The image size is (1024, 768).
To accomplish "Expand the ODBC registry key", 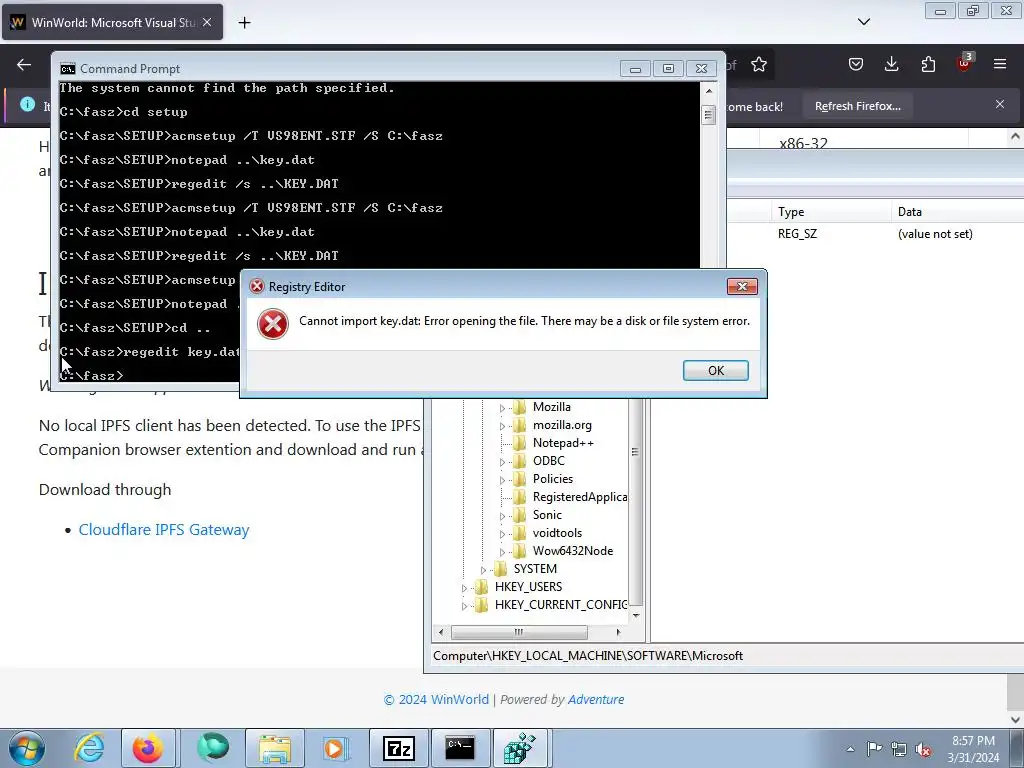I will (x=502, y=462).
